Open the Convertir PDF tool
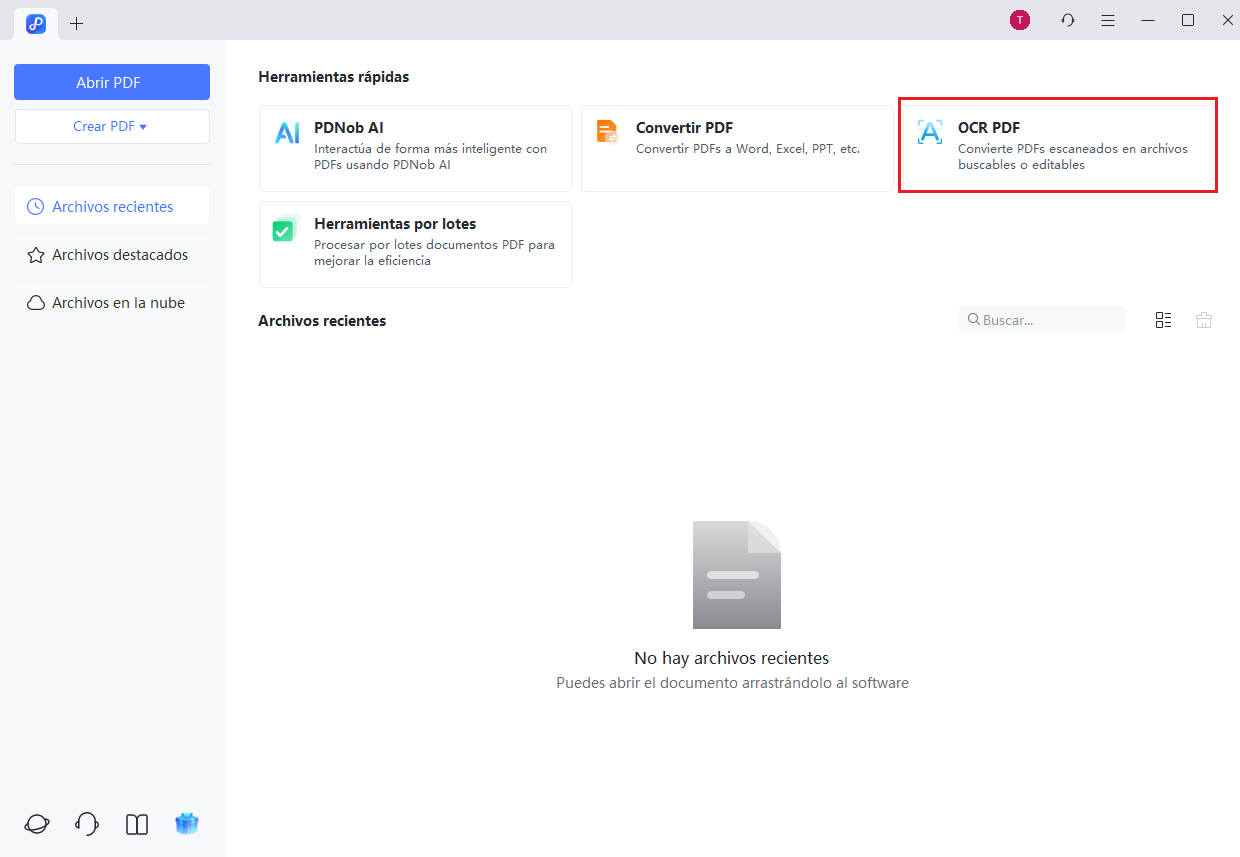Screen dimensions: 1240x857 pyautogui.click(x=736, y=148)
